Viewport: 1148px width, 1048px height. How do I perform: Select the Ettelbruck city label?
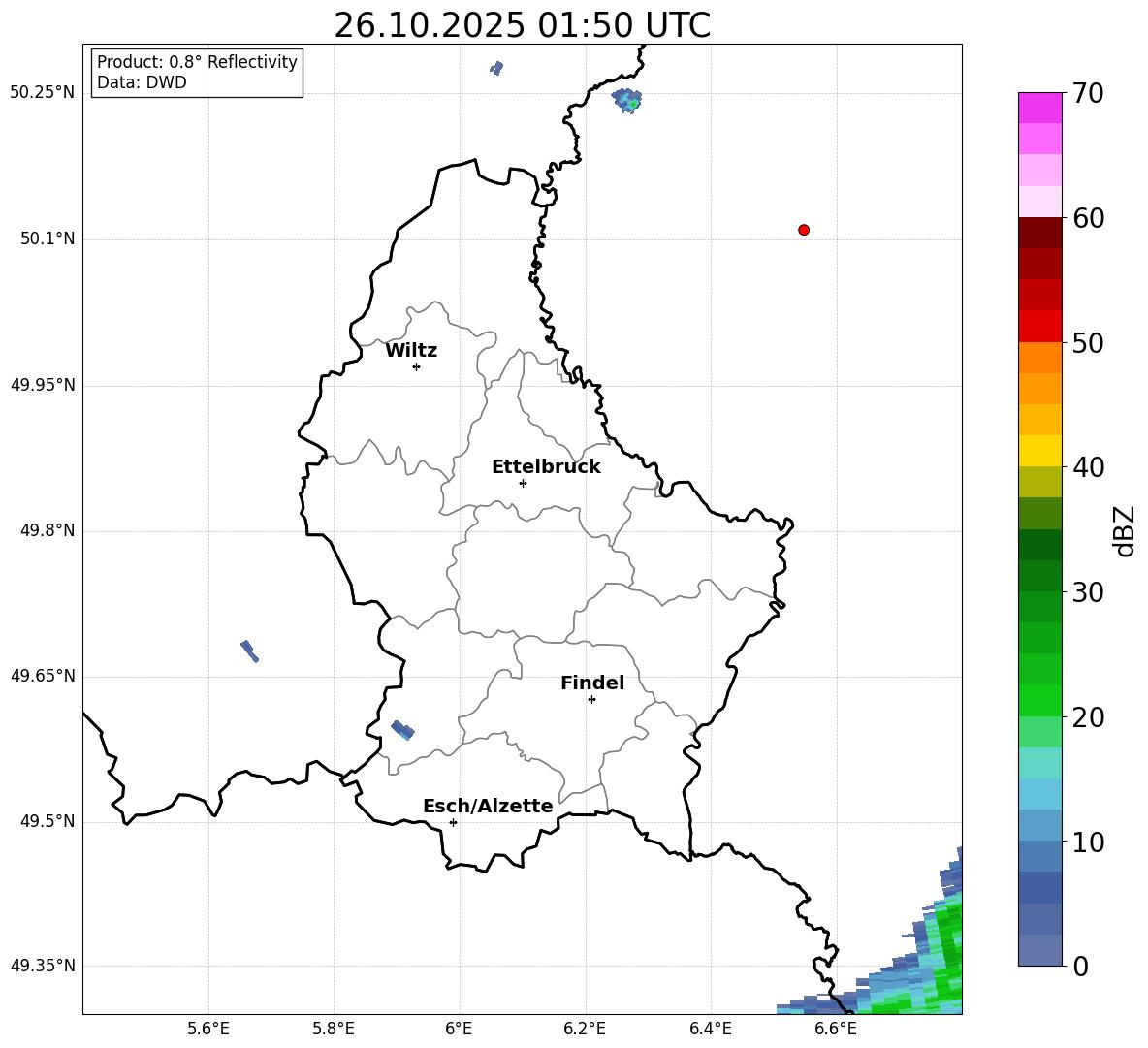coord(546,467)
